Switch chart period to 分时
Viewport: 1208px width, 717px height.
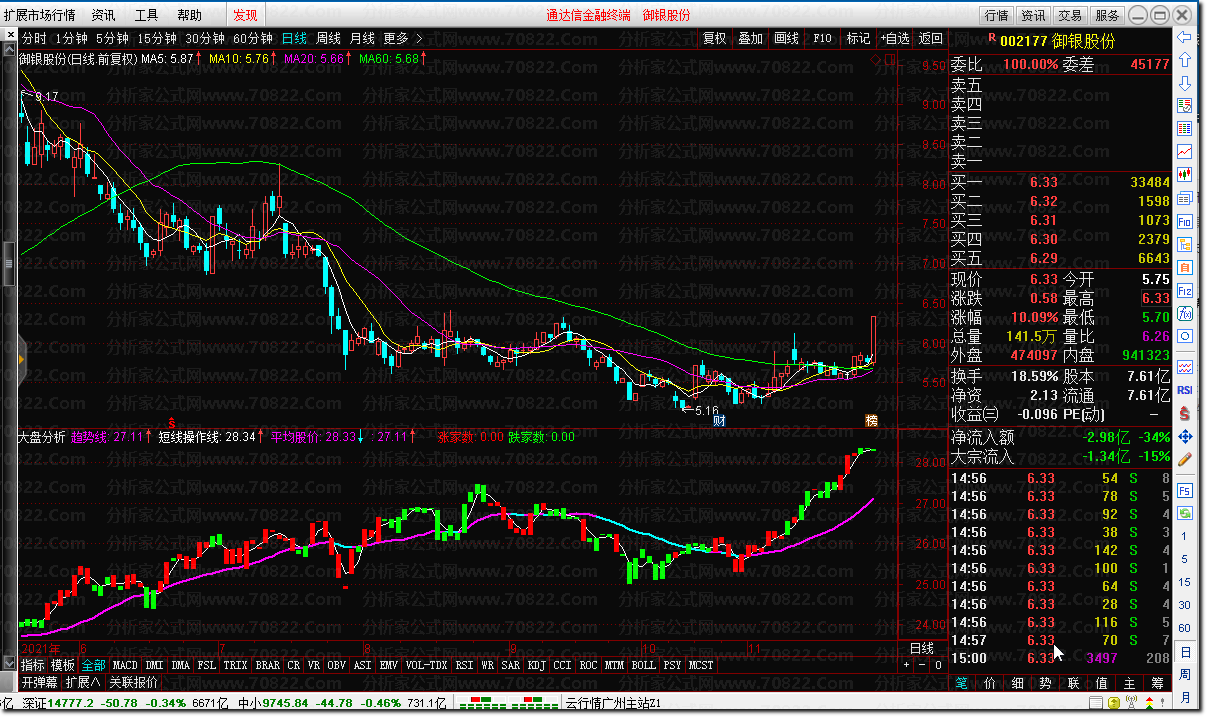pos(35,38)
